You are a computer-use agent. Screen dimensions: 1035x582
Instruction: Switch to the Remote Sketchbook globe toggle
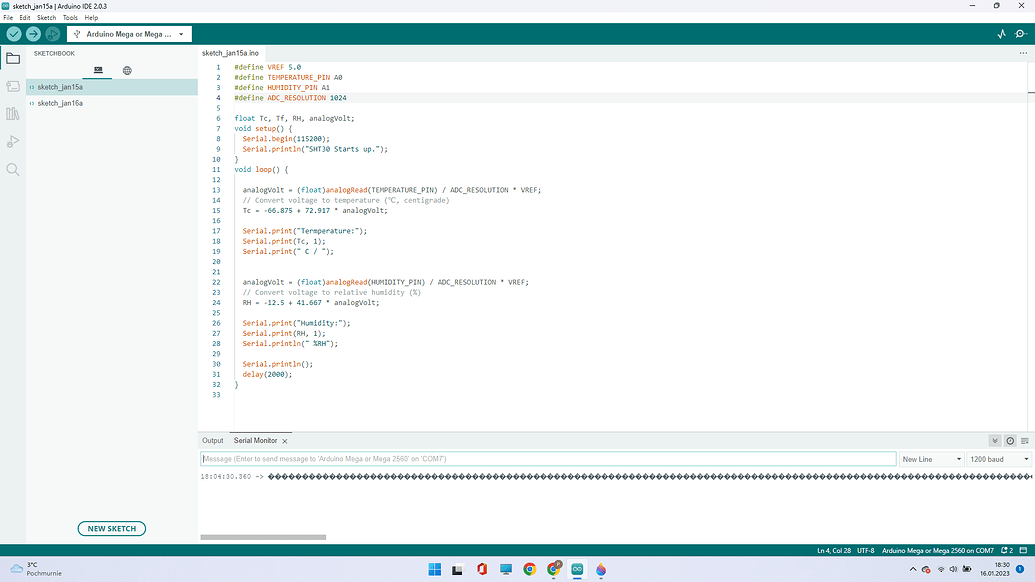pos(126,69)
